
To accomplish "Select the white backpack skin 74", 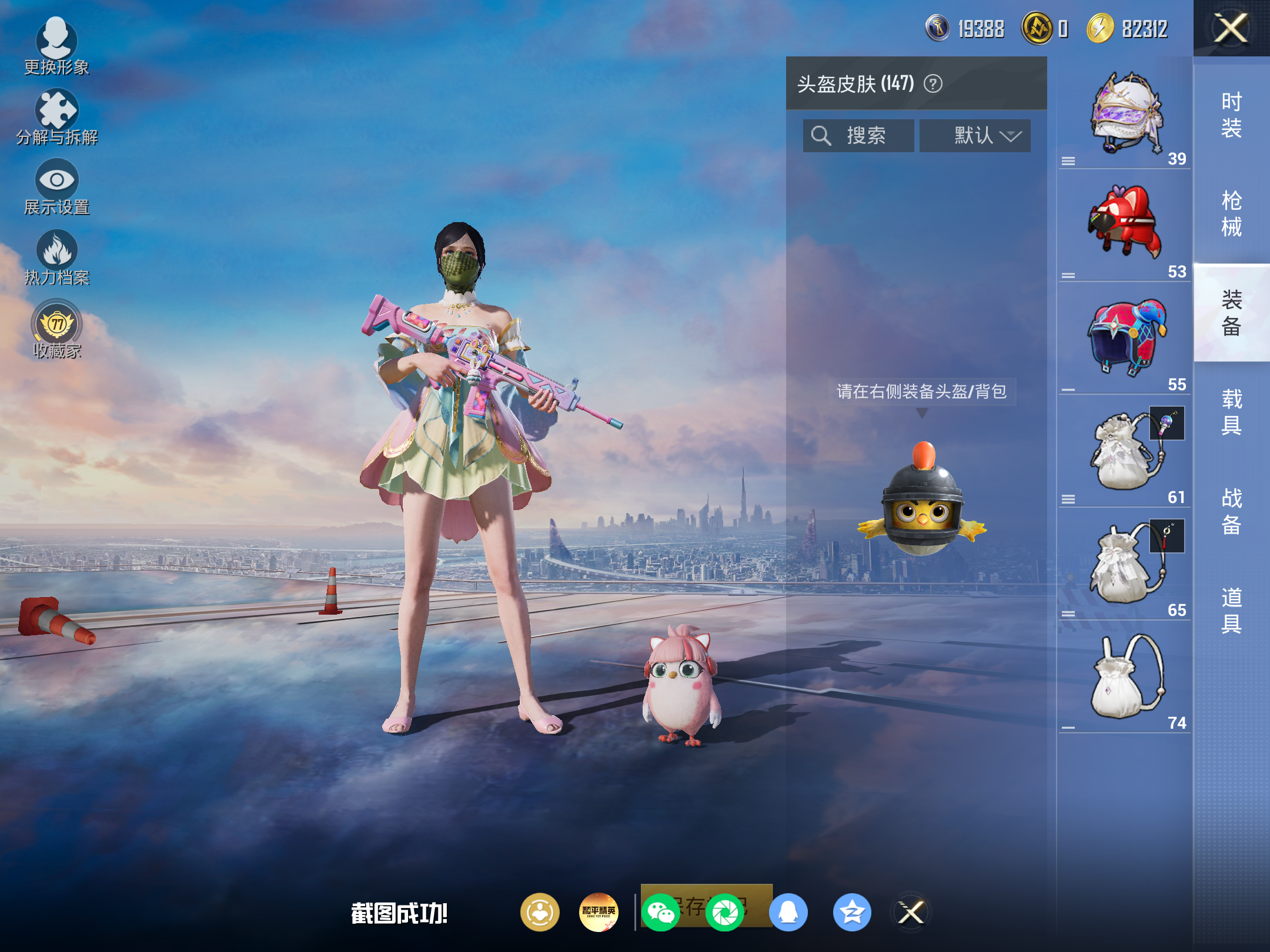I will 1124,677.
